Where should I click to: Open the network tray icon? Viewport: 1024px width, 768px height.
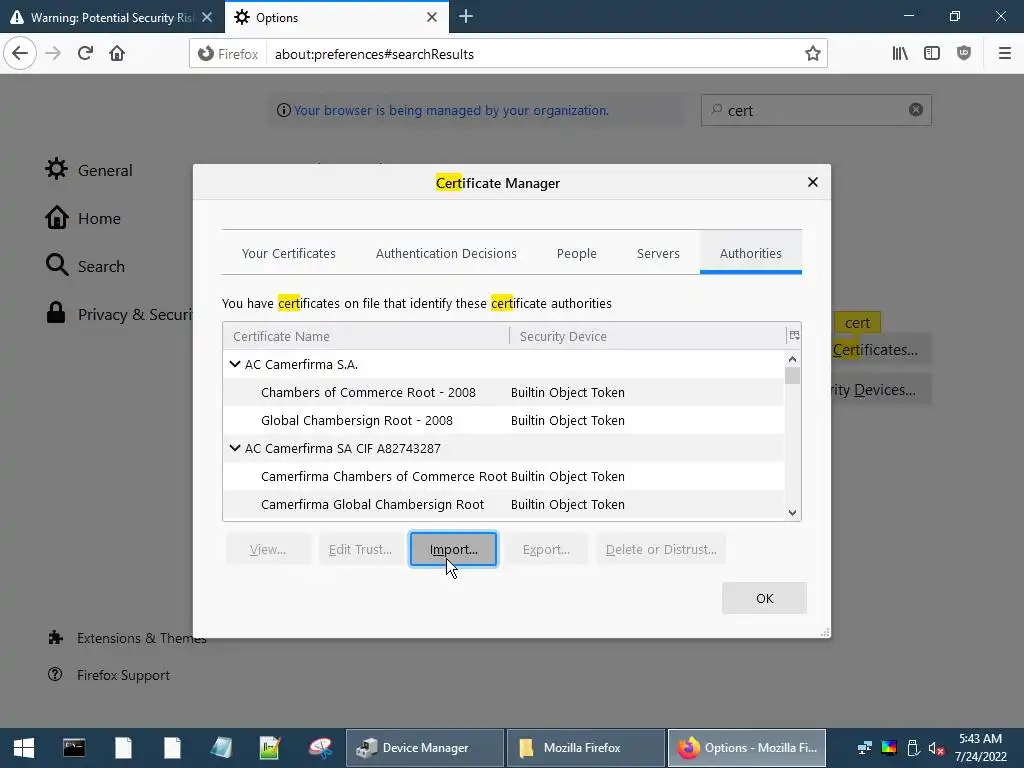pos(865,748)
